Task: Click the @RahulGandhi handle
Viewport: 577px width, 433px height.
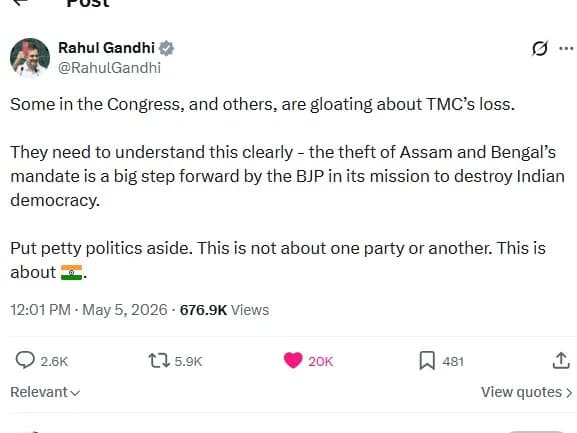Action: pos(109,68)
